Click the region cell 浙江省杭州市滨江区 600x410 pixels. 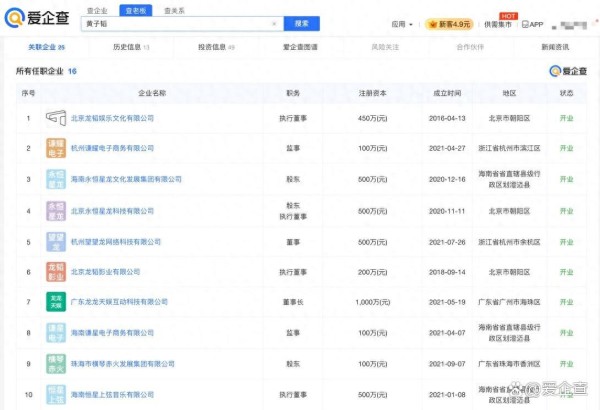tap(509, 148)
